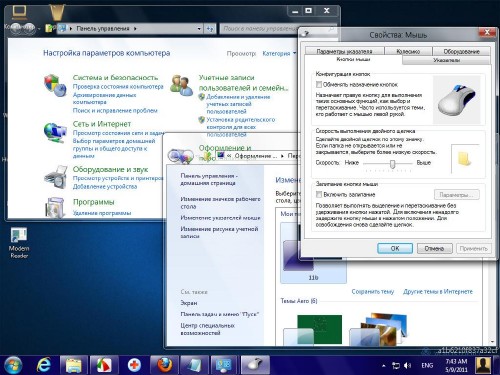The height and width of the screenshot is (375, 500).
Task: Click Изменение указателей мыши link
Action: [220, 217]
